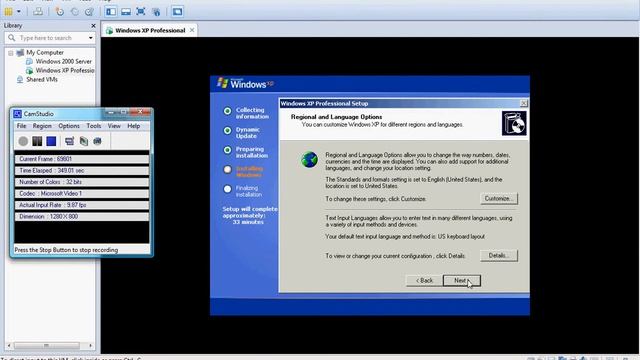Click the Regional and Language Options heading

(336, 117)
